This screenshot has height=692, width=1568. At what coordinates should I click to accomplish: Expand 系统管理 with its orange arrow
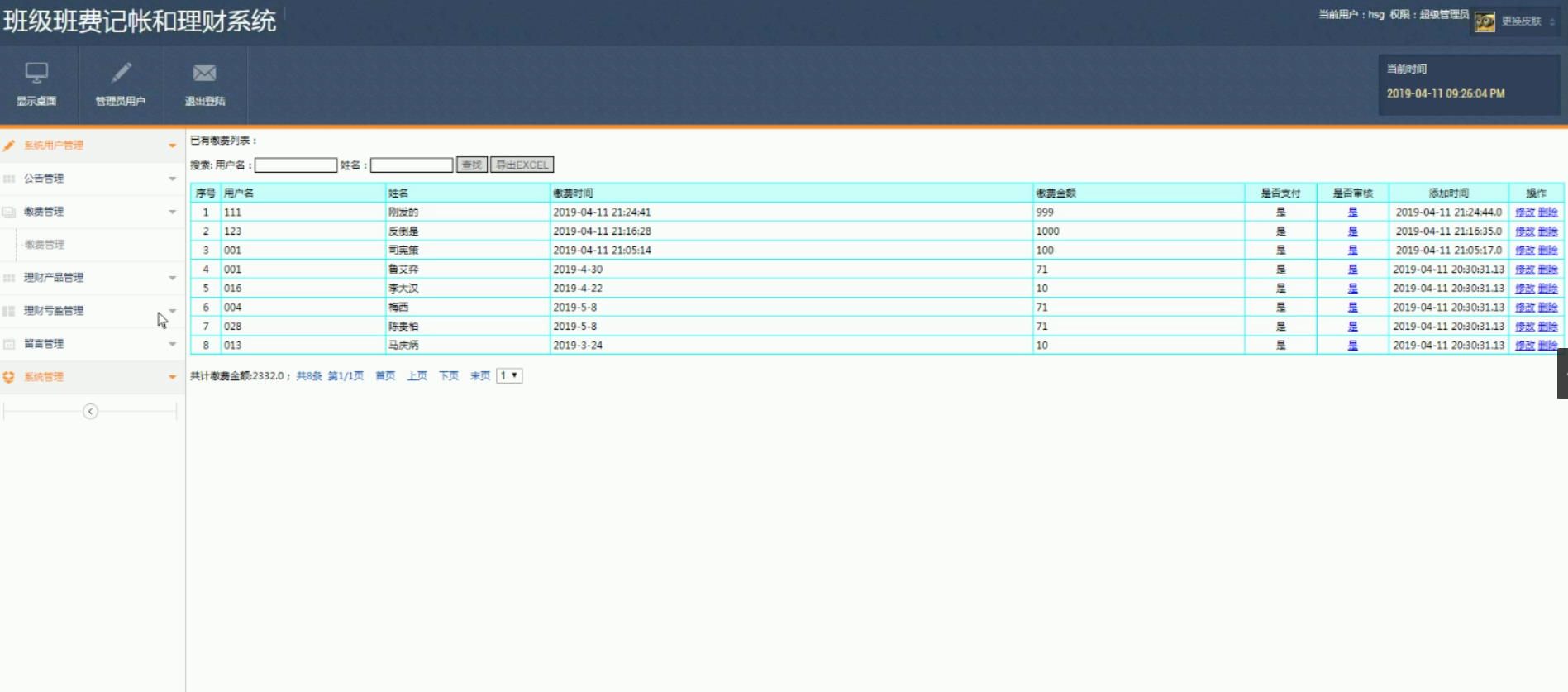(172, 377)
